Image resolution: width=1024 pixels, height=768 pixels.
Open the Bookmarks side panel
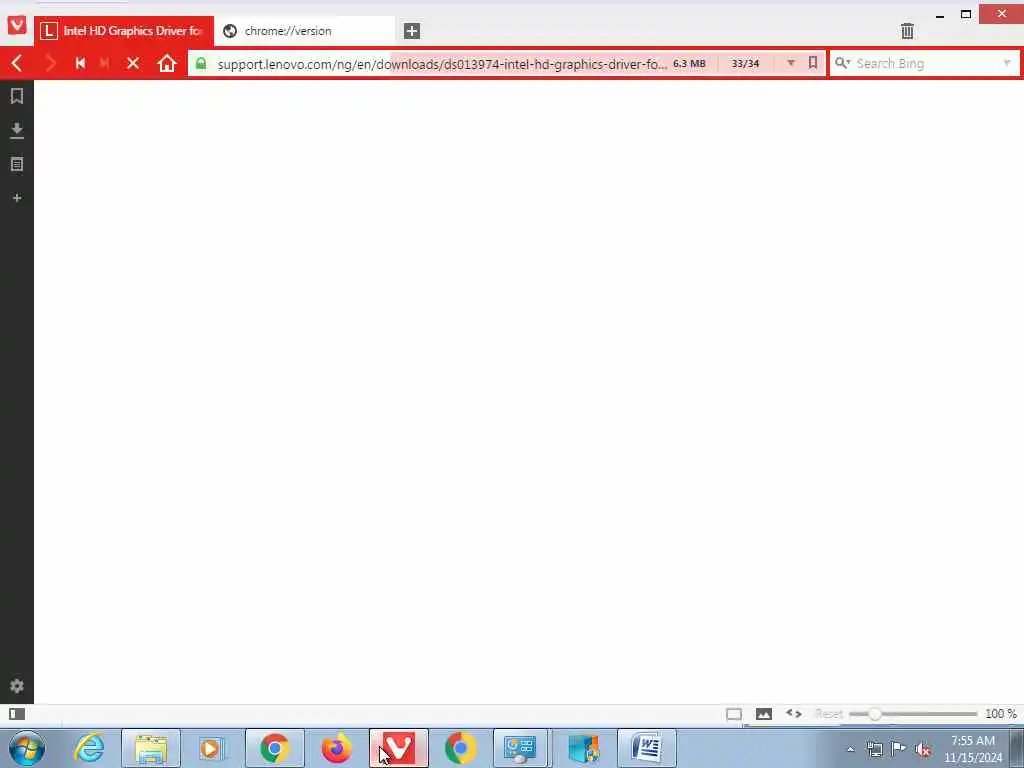tap(17, 97)
